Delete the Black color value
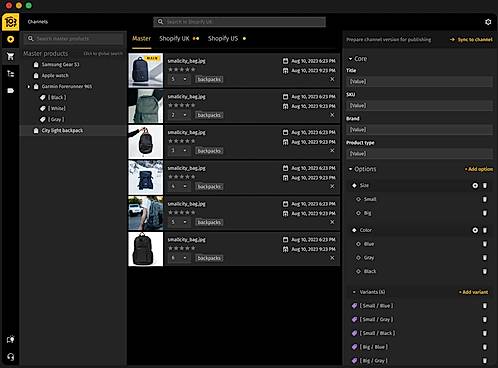This screenshot has height=368, width=498. click(485, 271)
